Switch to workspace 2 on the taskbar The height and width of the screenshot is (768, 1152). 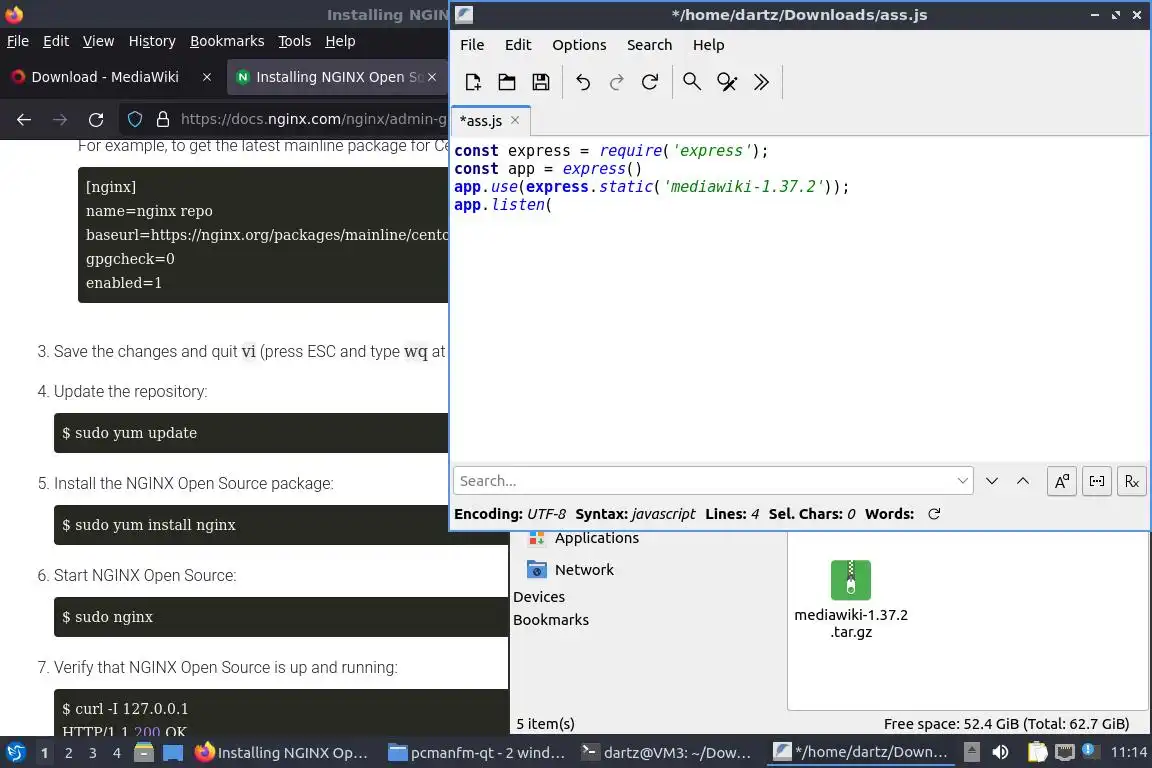[x=68, y=753]
